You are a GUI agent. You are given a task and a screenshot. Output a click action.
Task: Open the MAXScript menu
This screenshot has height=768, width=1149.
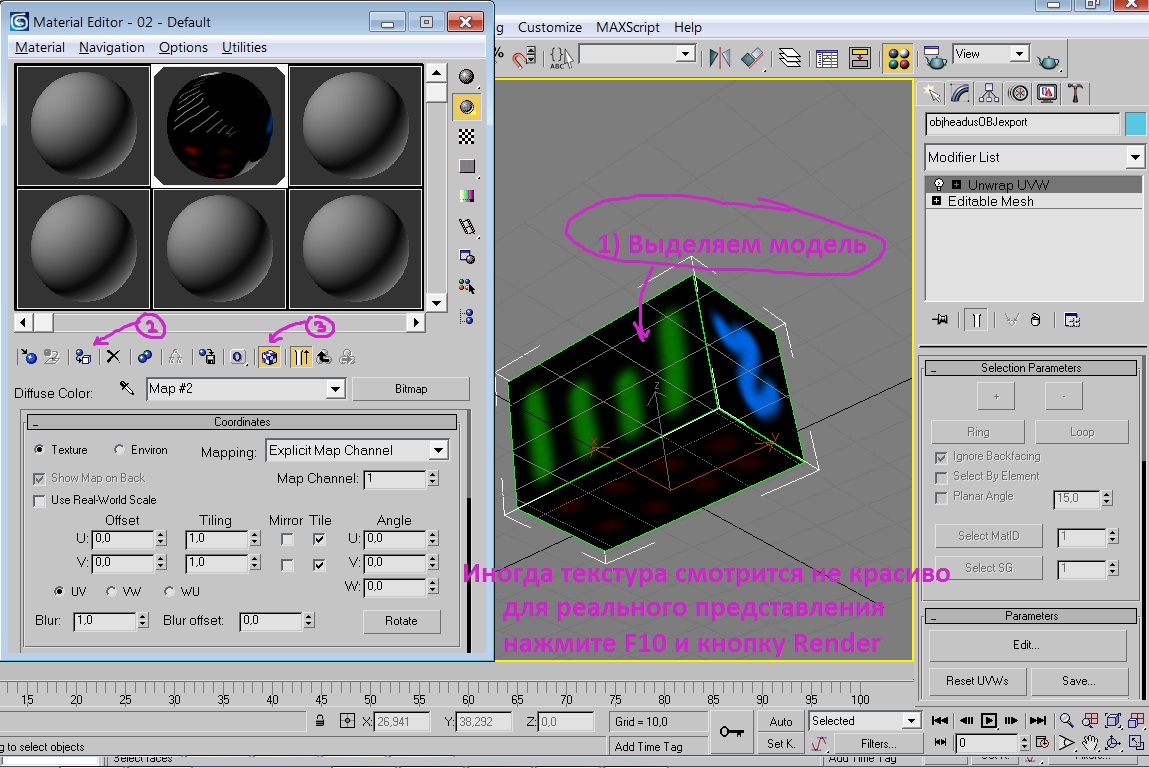click(628, 27)
